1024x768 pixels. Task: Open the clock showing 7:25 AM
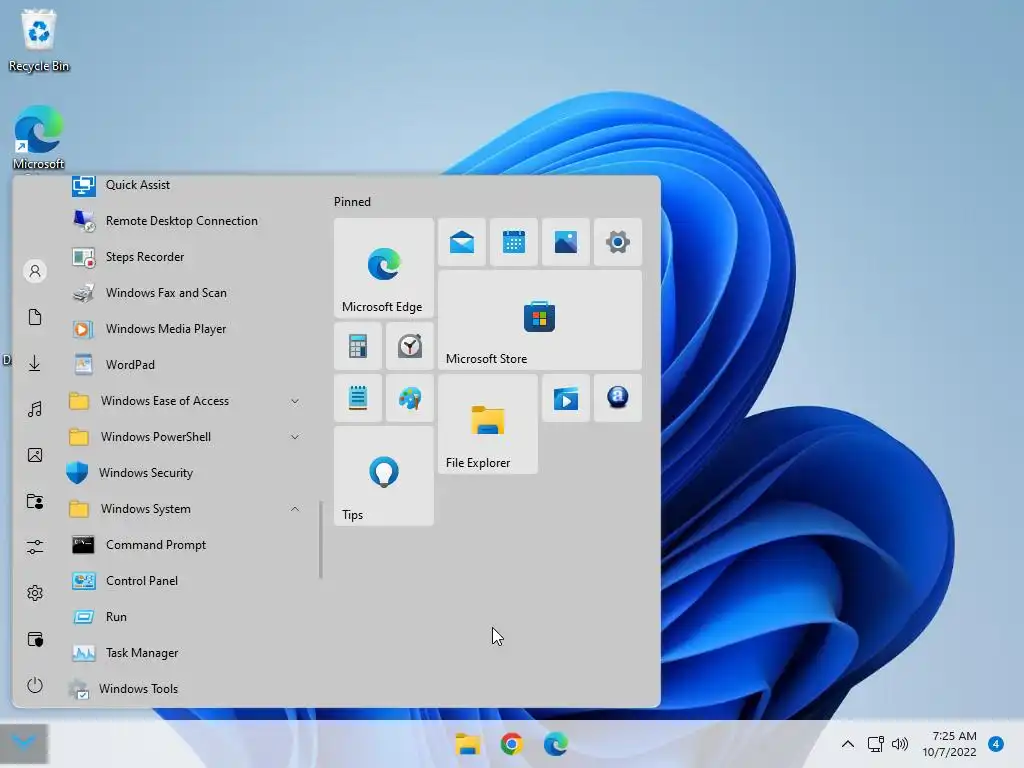coord(949,744)
